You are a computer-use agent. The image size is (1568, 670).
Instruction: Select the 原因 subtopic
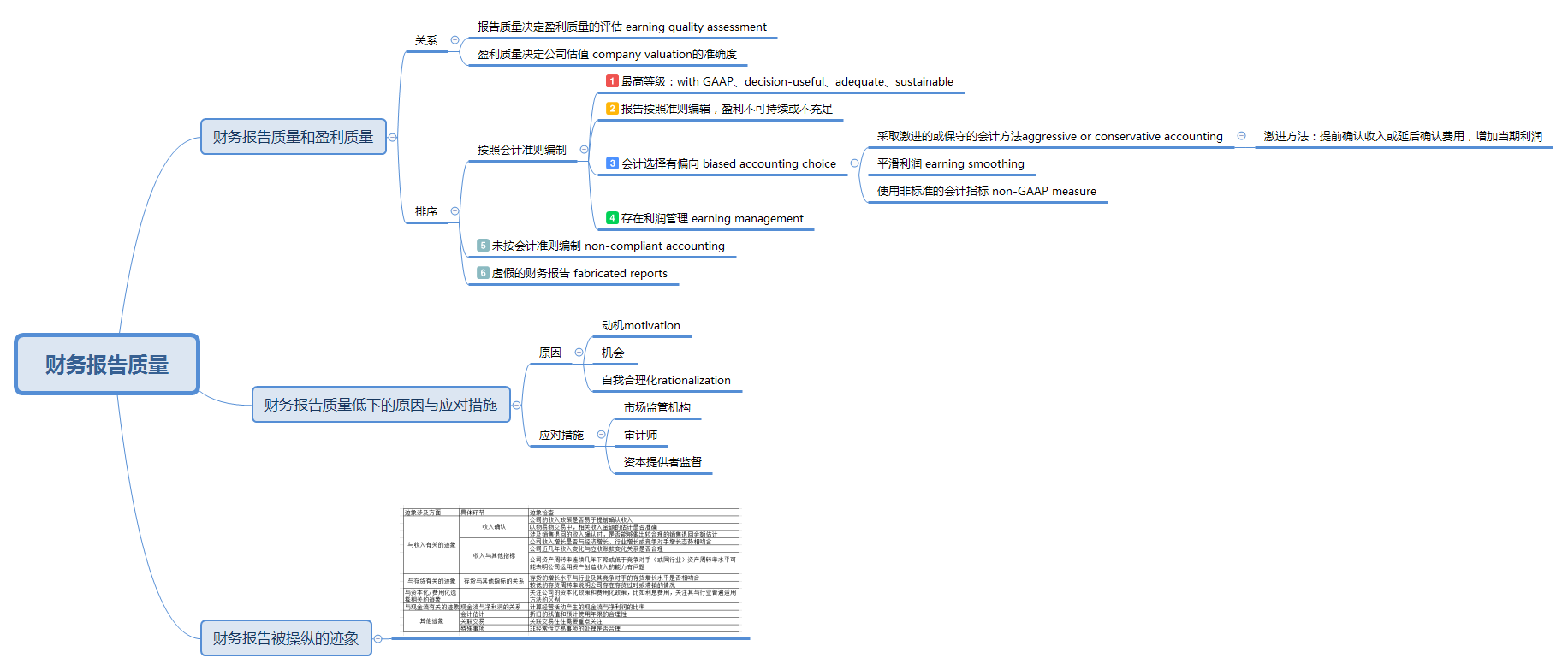point(550,353)
